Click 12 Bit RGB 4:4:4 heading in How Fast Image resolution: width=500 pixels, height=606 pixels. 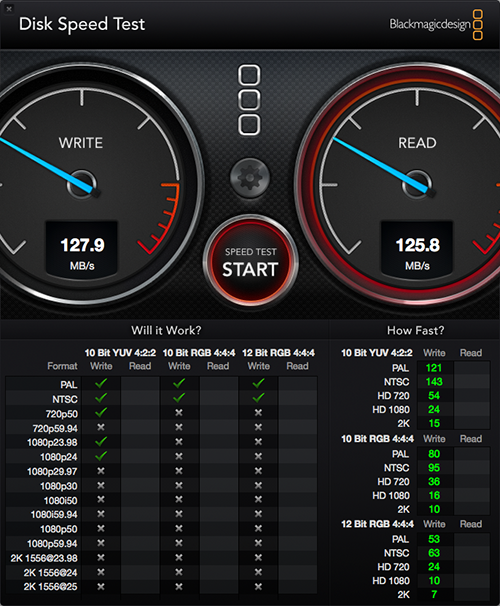[377, 524]
